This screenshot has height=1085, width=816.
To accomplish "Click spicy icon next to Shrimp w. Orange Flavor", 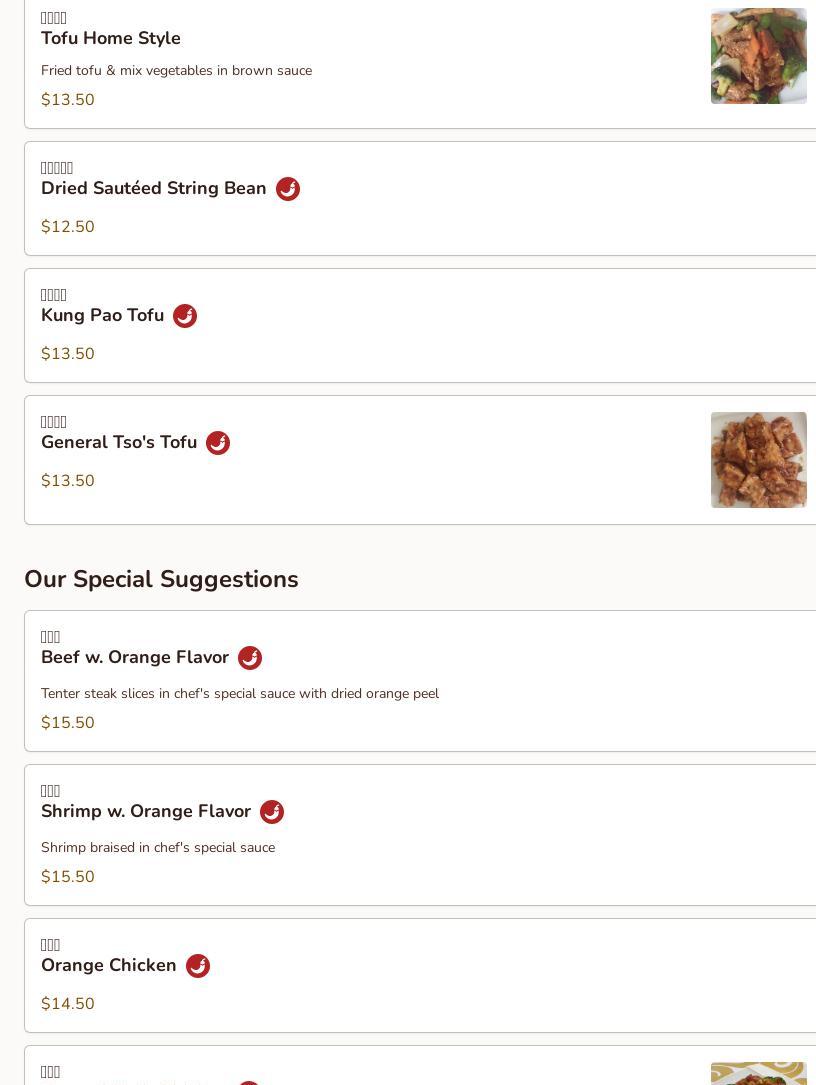I will [x=272, y=812].
